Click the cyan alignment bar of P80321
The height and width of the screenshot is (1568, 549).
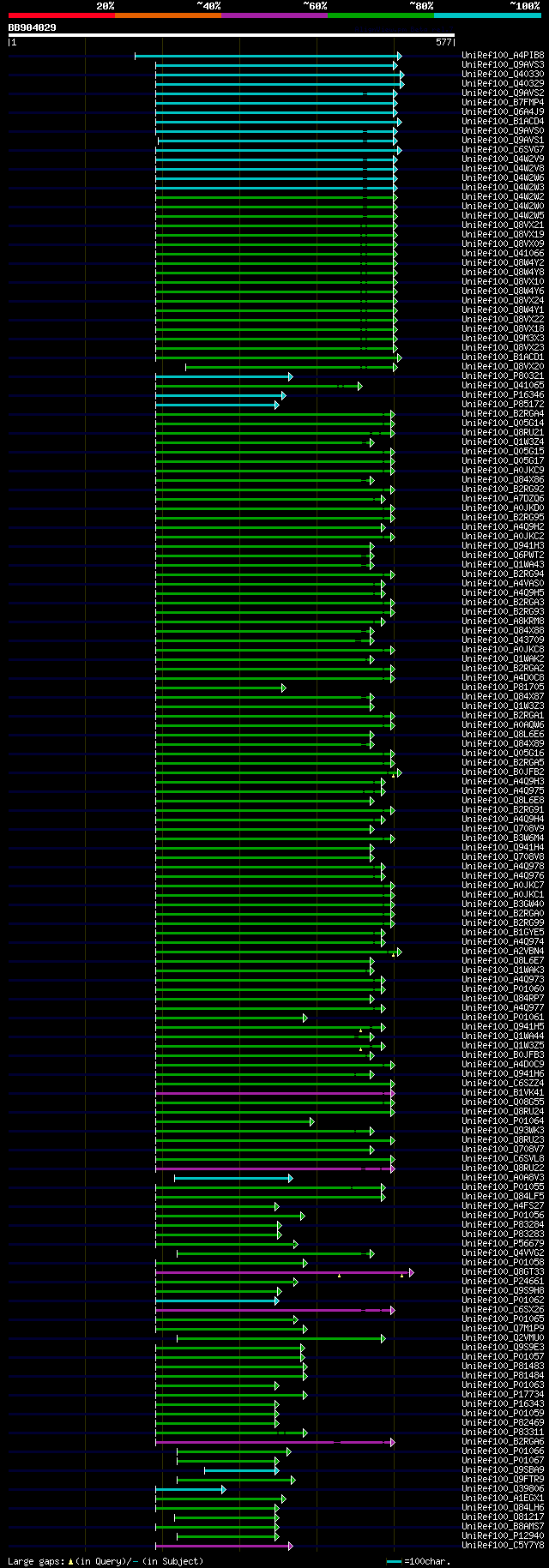pyautogui.click(x=223, y=376)
